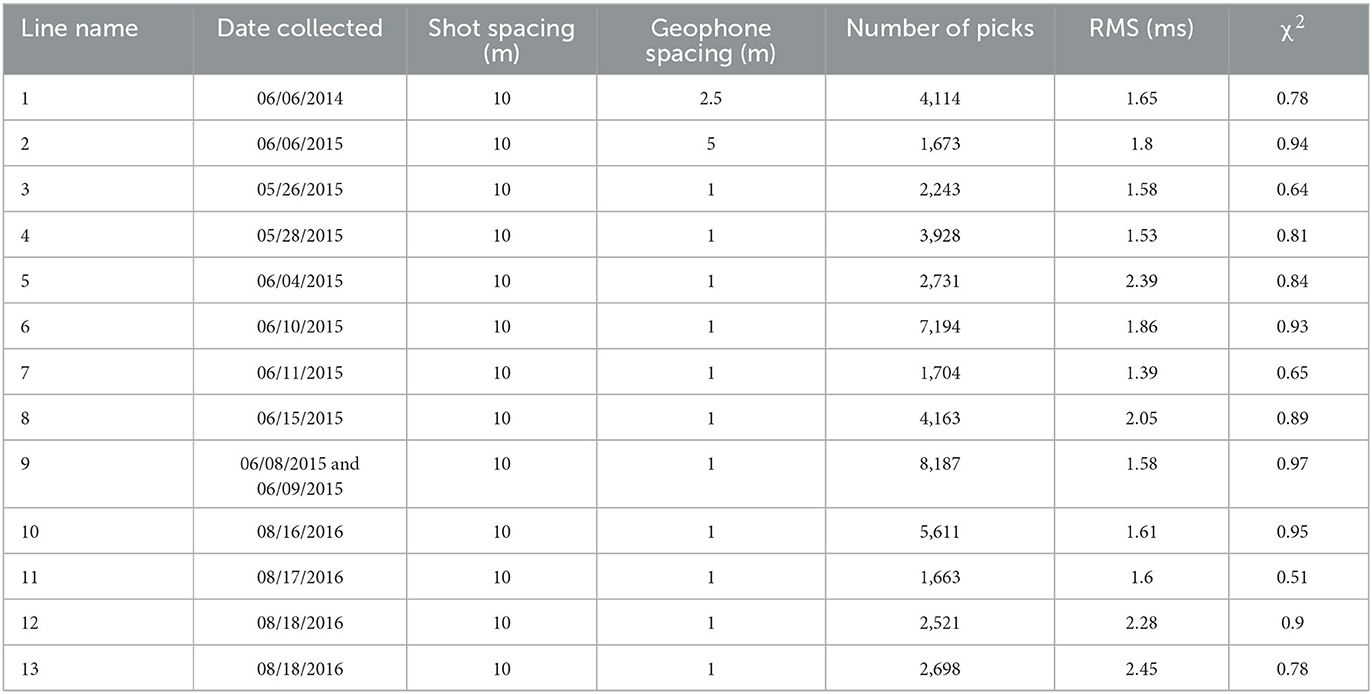Screen dimensions: 1372x694
Task: Click the χ² value 0.51
Action: (x=1298, y=577)
